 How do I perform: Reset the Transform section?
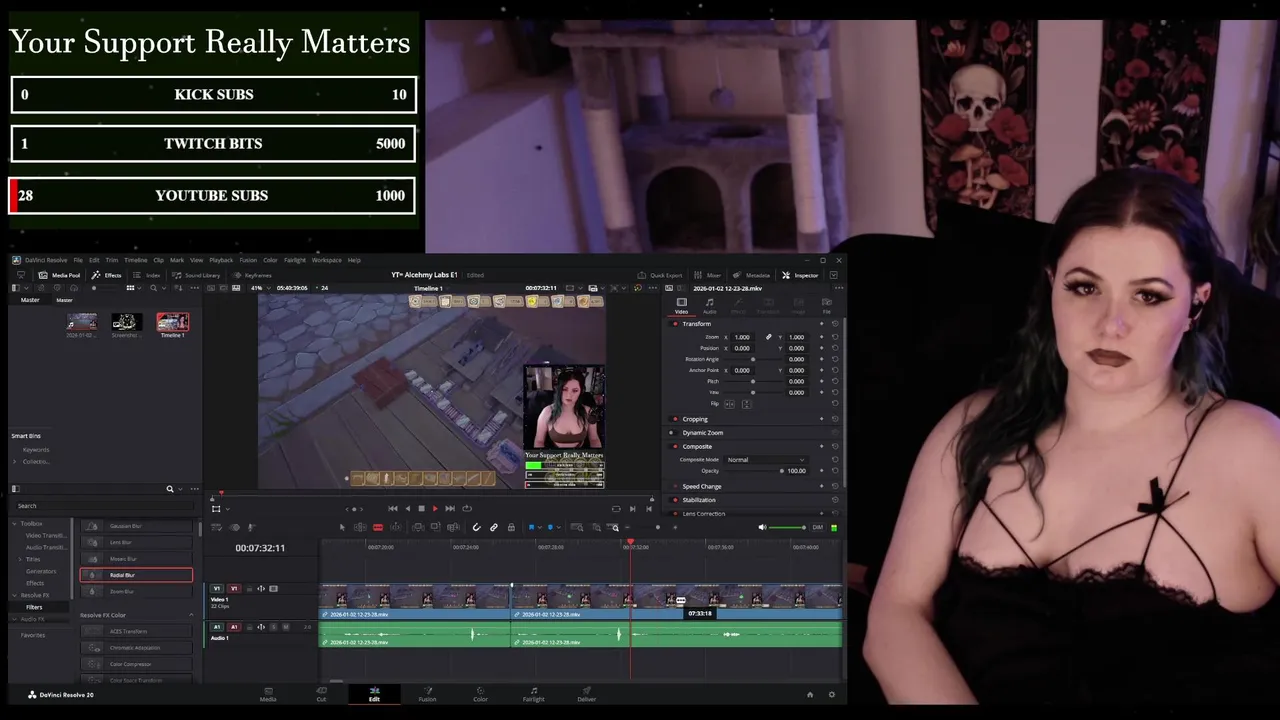[x=835, y=324]
